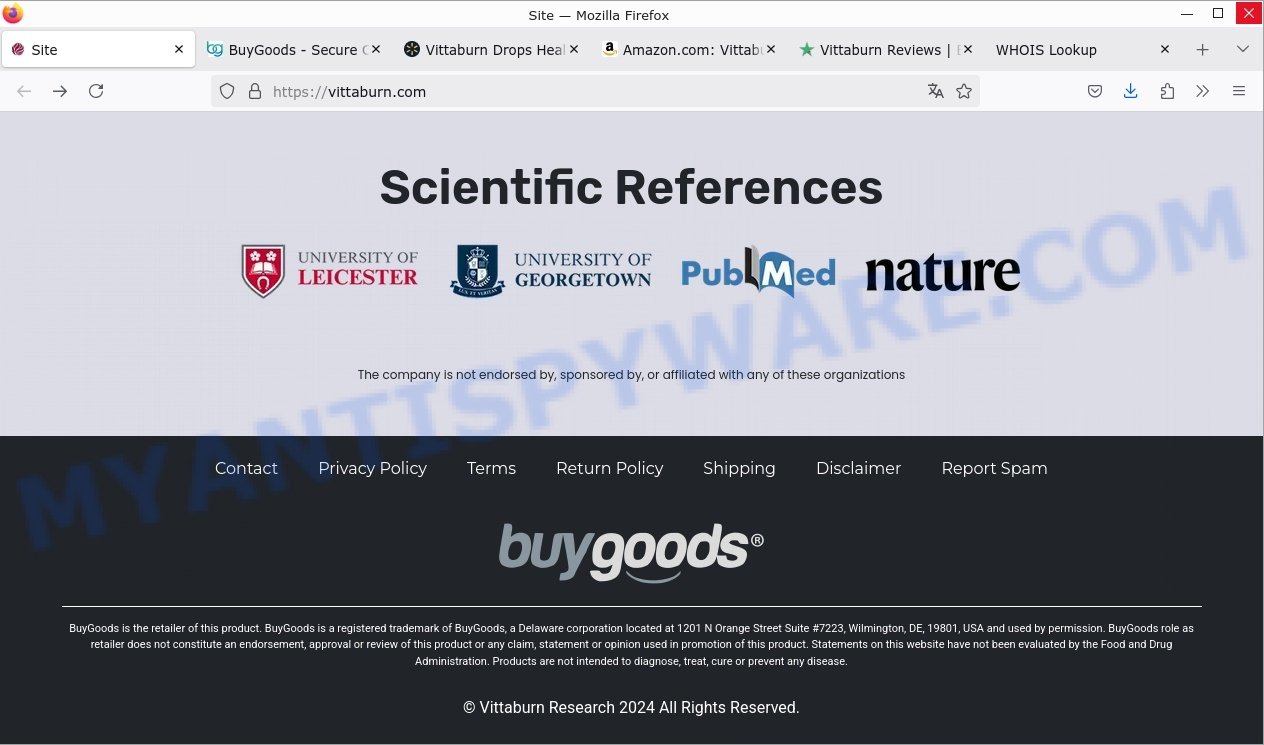The height and width of the screenshot is (745, 1264).
Task: Open the Disclaimer footer link
Action: pyautogui.click(x=858, y=468)
